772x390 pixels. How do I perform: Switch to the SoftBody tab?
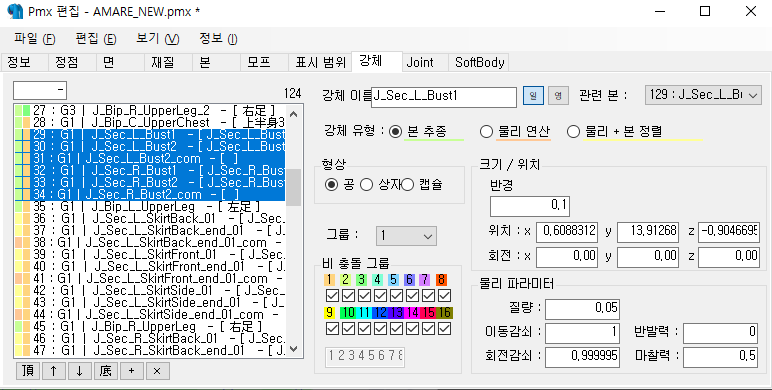click(479, 63)
